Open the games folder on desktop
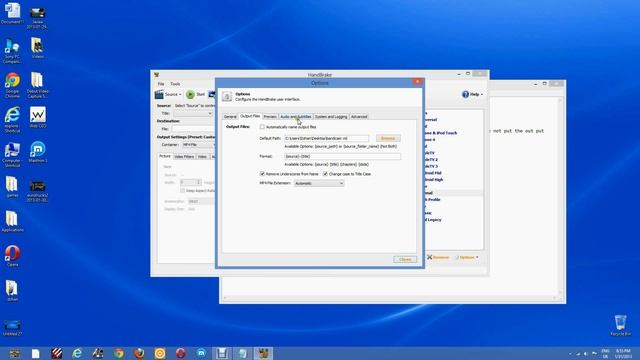Image resolution: width=640 pixels, height=360 pixels. tap(12, 187)
